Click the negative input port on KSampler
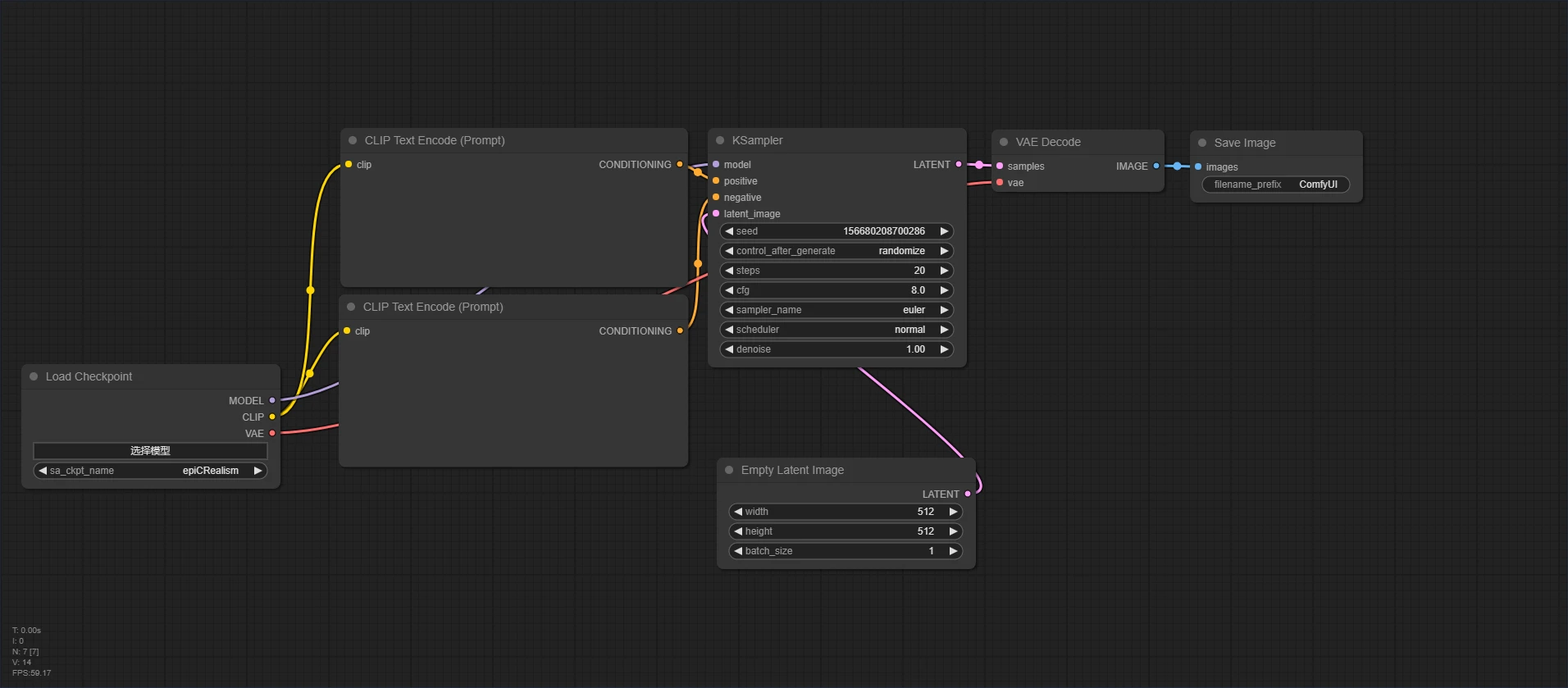The width and height of the screenshot is (1568, 688). [x=716, y=198]
